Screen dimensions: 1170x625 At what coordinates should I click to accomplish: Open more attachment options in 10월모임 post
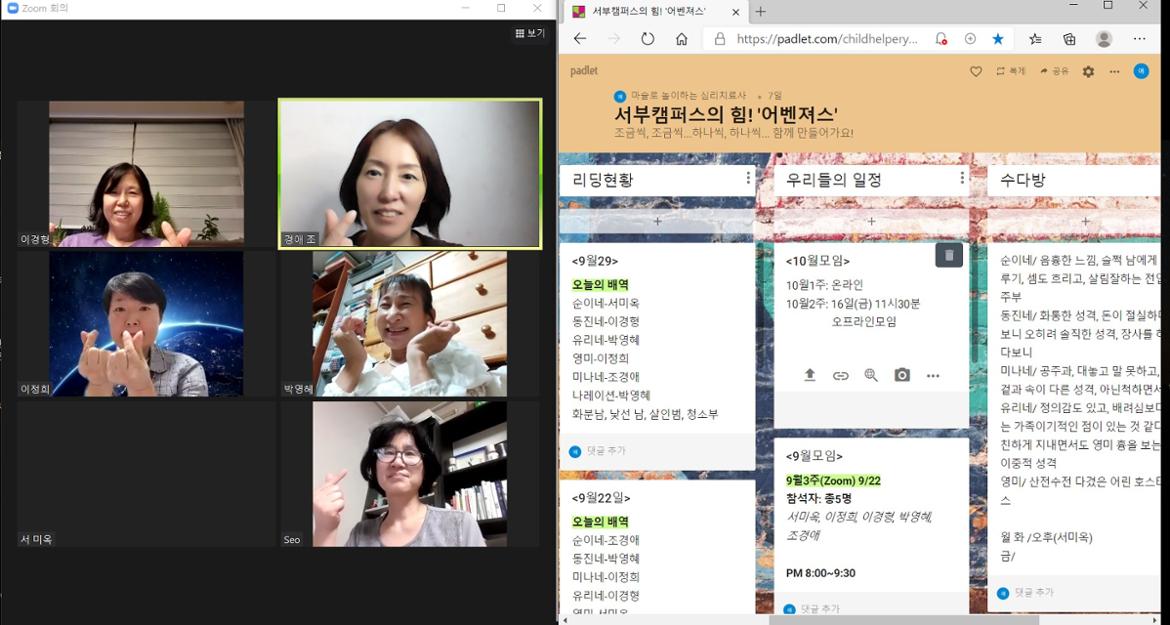[x=933, y=375]
